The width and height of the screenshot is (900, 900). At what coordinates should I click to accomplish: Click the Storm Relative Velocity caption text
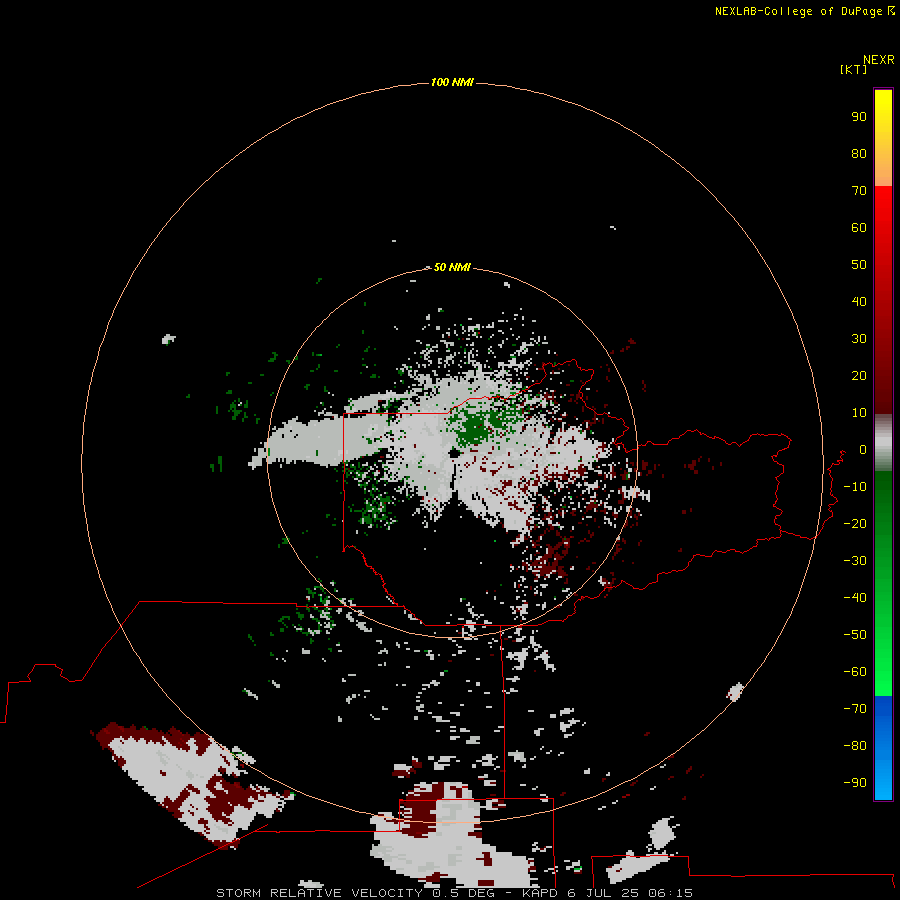pos(454,893)
